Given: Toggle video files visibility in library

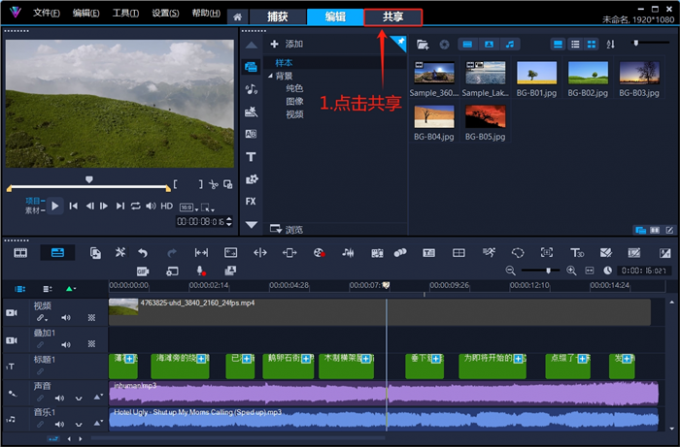Looking at the screenshot, I should (468, 44).
